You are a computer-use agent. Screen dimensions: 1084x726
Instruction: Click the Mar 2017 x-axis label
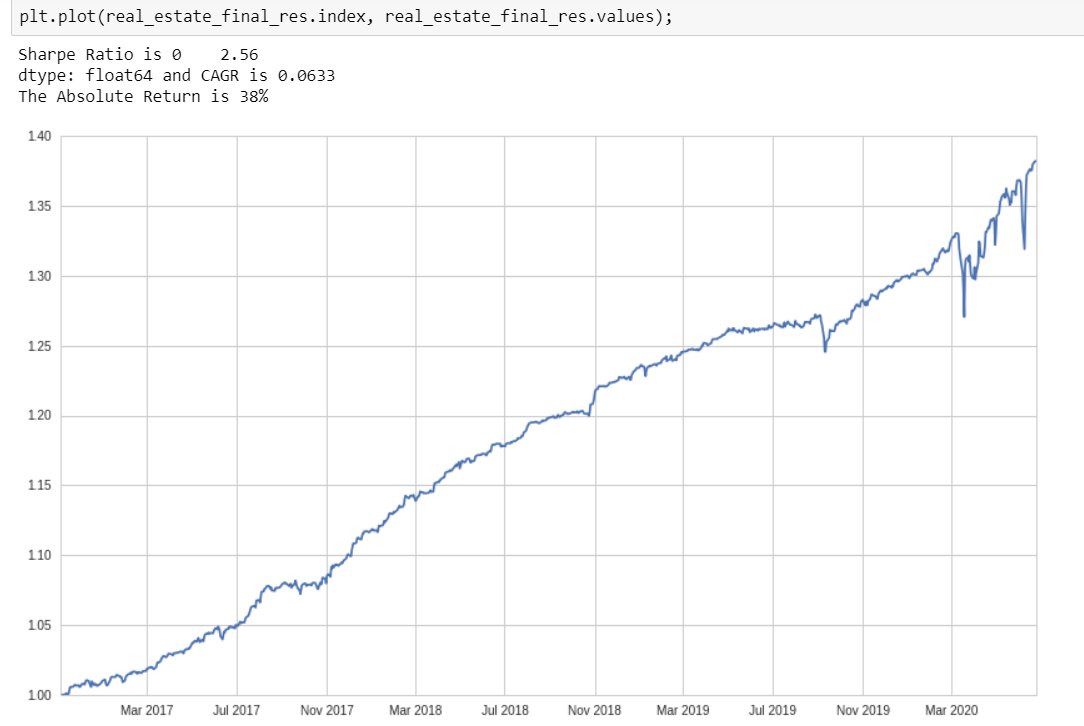(x=147, y=710)
